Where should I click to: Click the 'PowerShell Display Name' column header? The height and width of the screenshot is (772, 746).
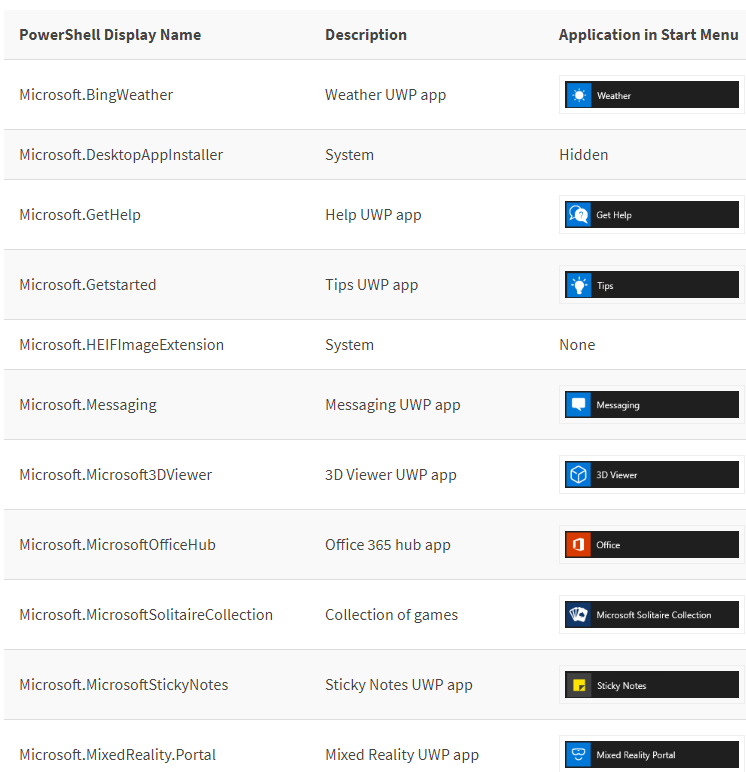(x=110, y=35)
